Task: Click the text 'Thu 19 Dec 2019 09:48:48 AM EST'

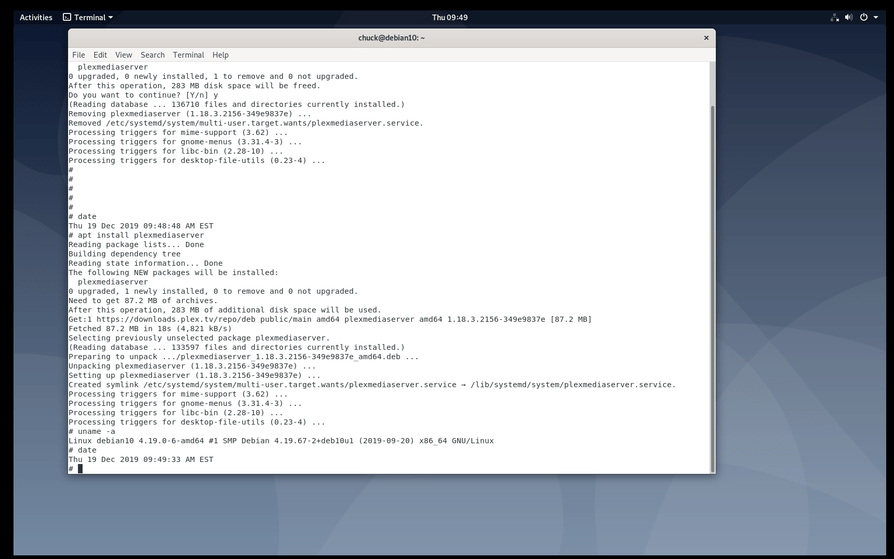Action: [141, 226]
